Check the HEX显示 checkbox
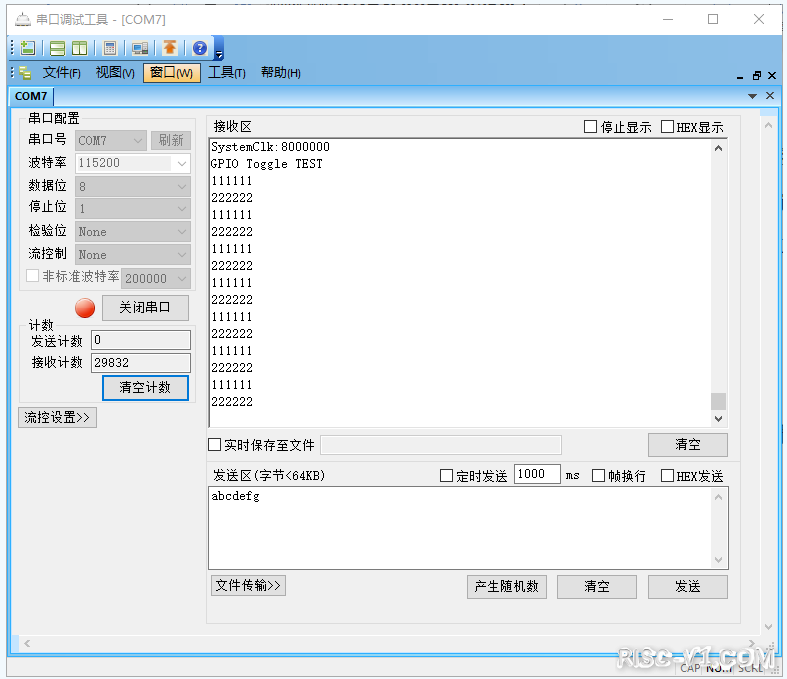This screenshot has width=787, height=679. tap(667, 126)
